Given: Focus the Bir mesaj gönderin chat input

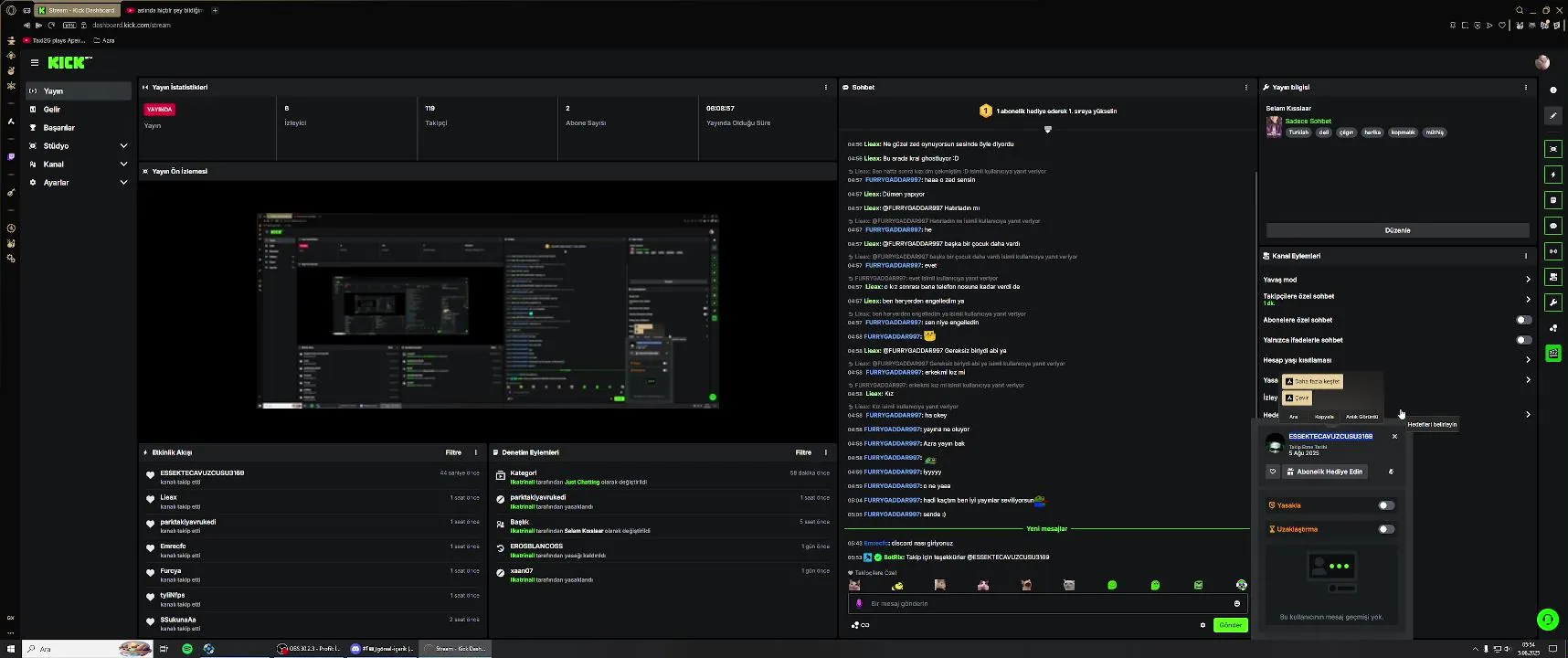Looking at the screenshot, I should coord(1046,603).
